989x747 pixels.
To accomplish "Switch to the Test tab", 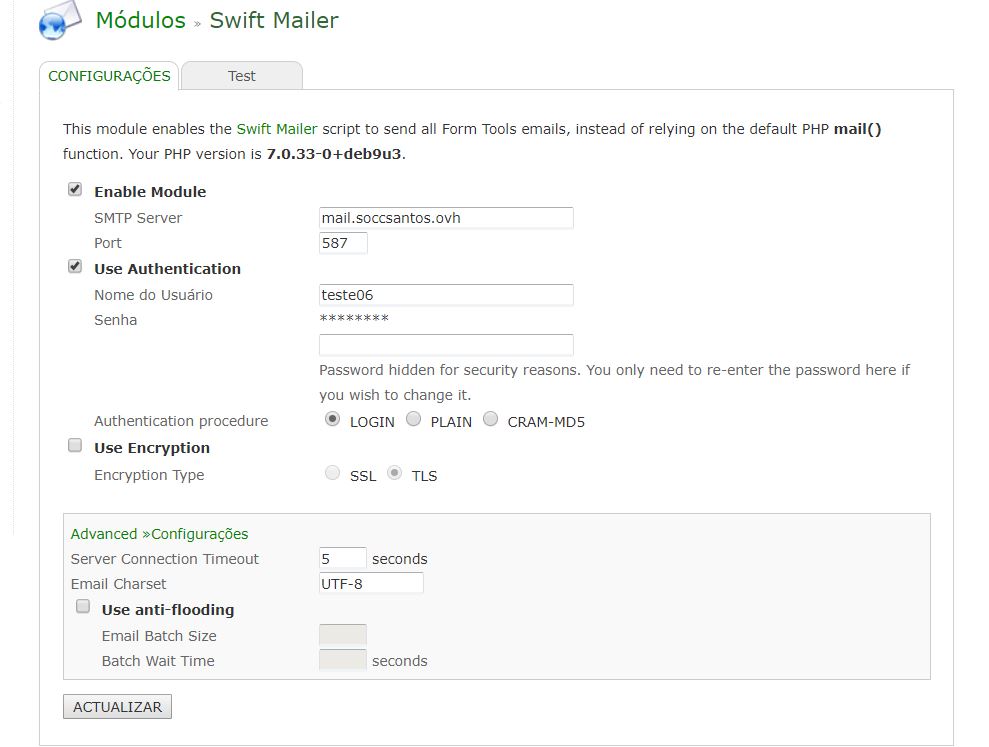I will point(241,75).
